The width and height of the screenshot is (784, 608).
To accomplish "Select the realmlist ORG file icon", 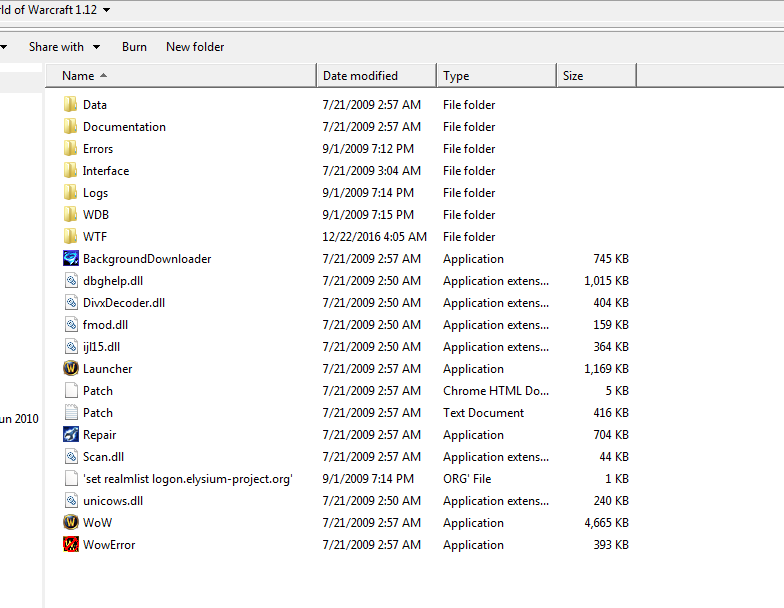I will point(71,478).
